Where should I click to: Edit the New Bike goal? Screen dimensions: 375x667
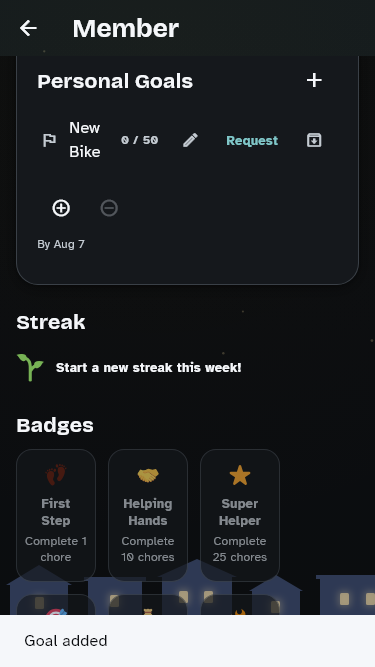click(x=190, y=140)
